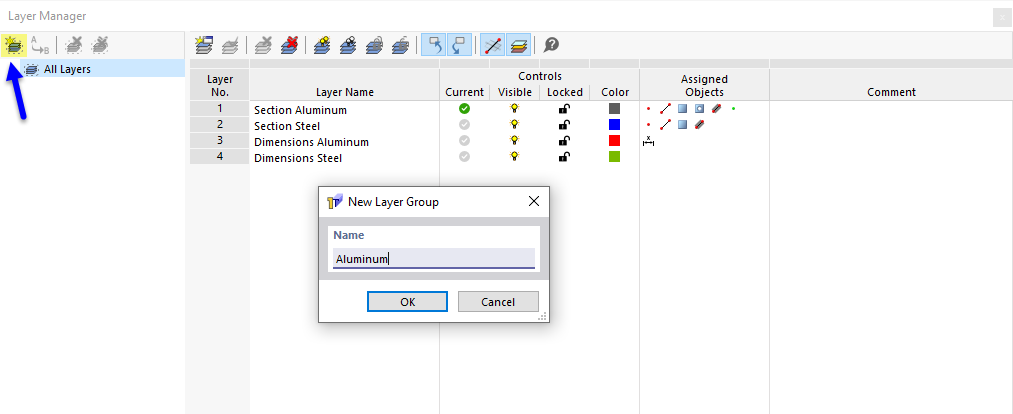Click the greyed delete layer icon in the main toolbar
Image resolution: width=1013 pixels, height=414 pixels.
[263, 45]
